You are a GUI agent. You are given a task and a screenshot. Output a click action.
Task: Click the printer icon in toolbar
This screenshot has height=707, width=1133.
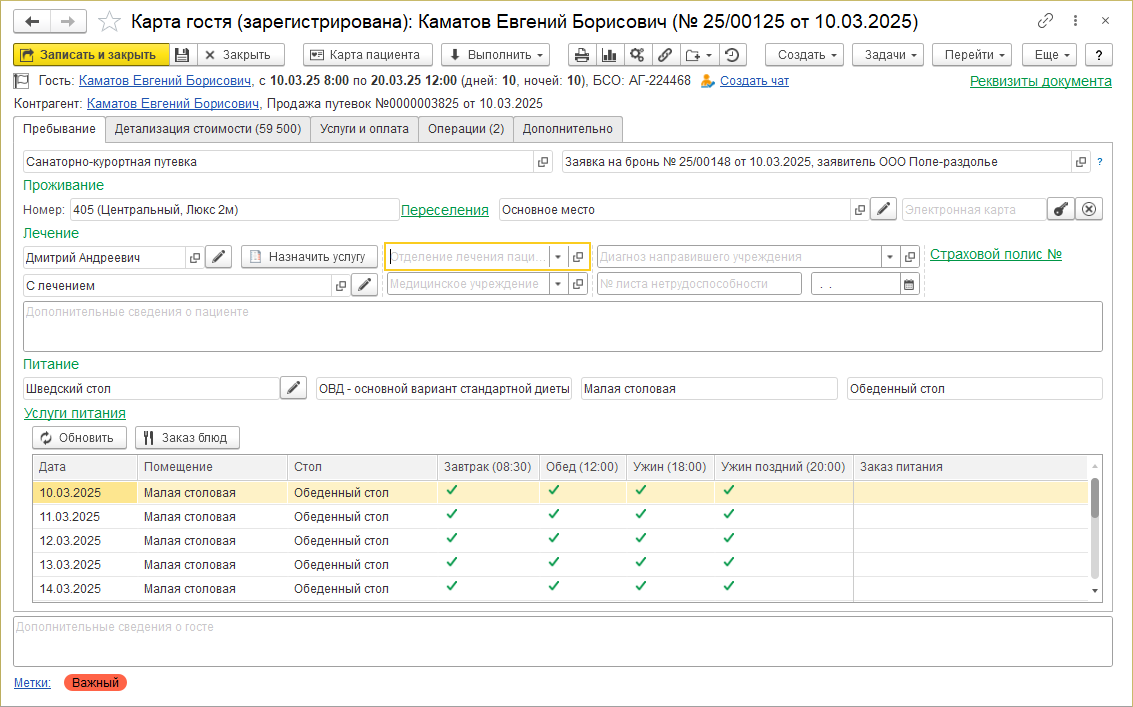pyautogui.click(x=582, y=55)
